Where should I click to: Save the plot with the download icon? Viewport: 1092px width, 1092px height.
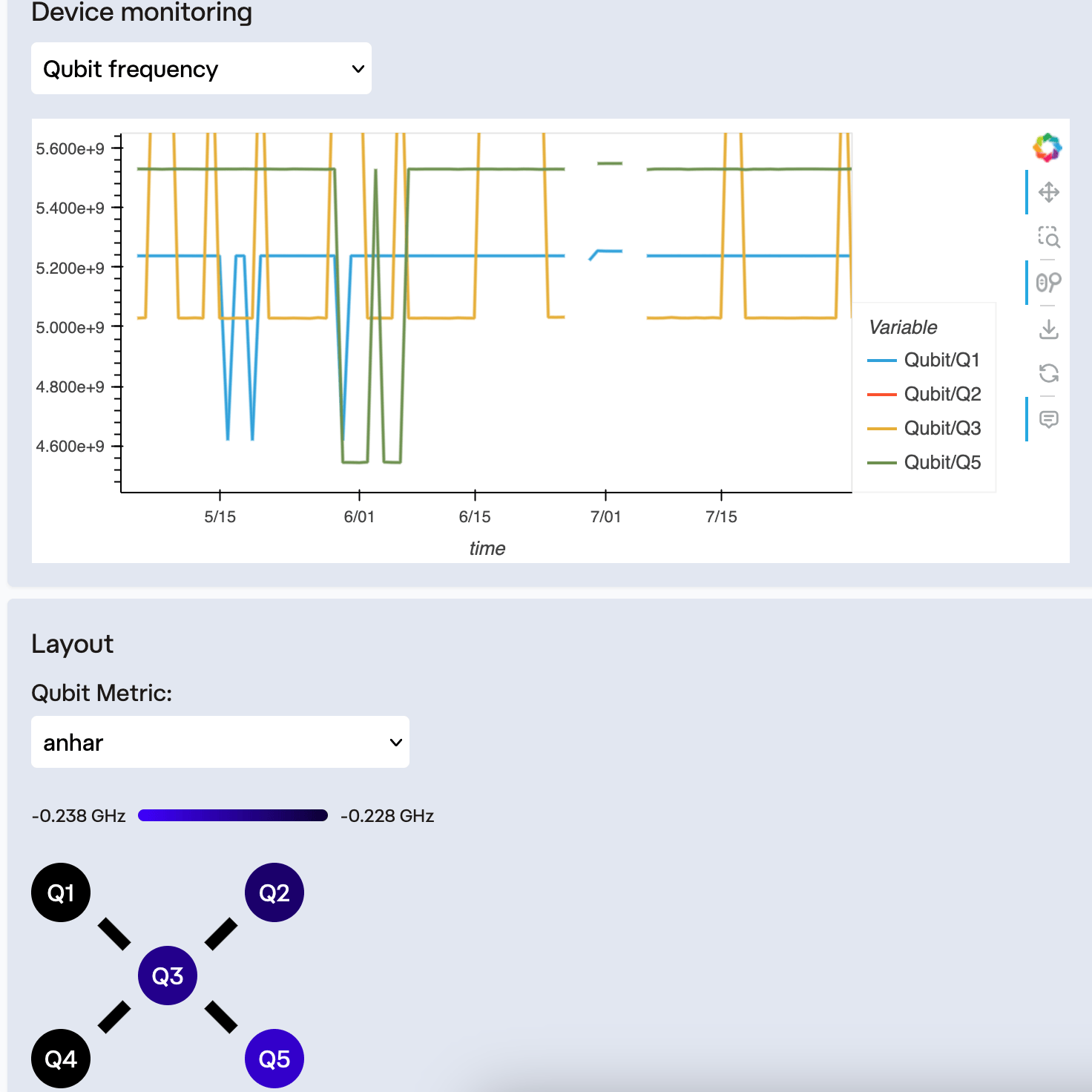tap(1049, 329)
